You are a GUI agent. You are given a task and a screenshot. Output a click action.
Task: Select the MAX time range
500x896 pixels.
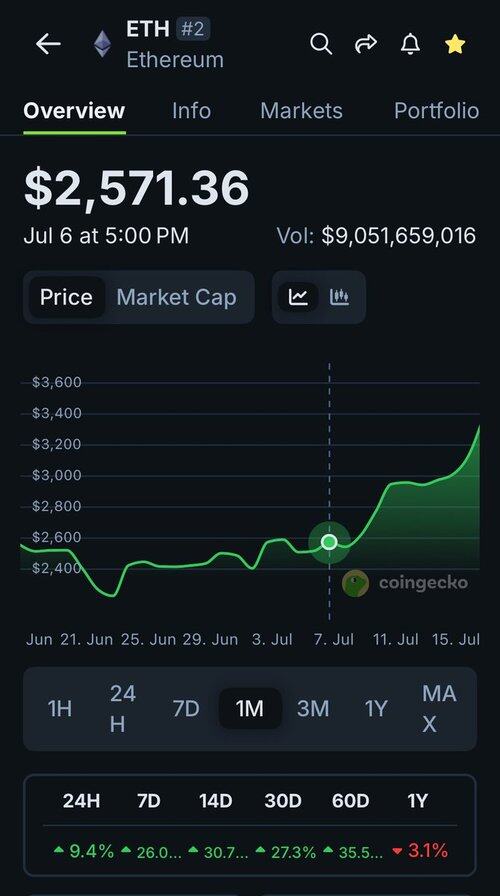(x=439, y=709)
